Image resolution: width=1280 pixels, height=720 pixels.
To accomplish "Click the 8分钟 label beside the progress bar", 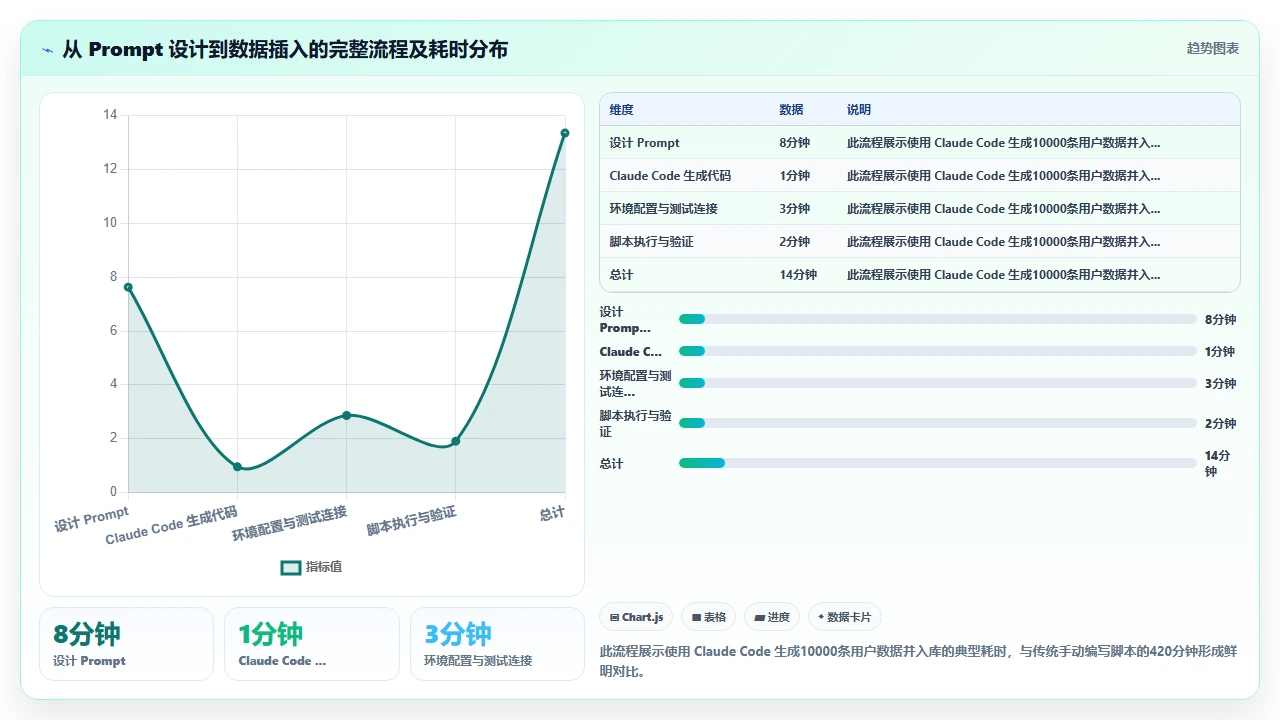I will pos(1220,319).
